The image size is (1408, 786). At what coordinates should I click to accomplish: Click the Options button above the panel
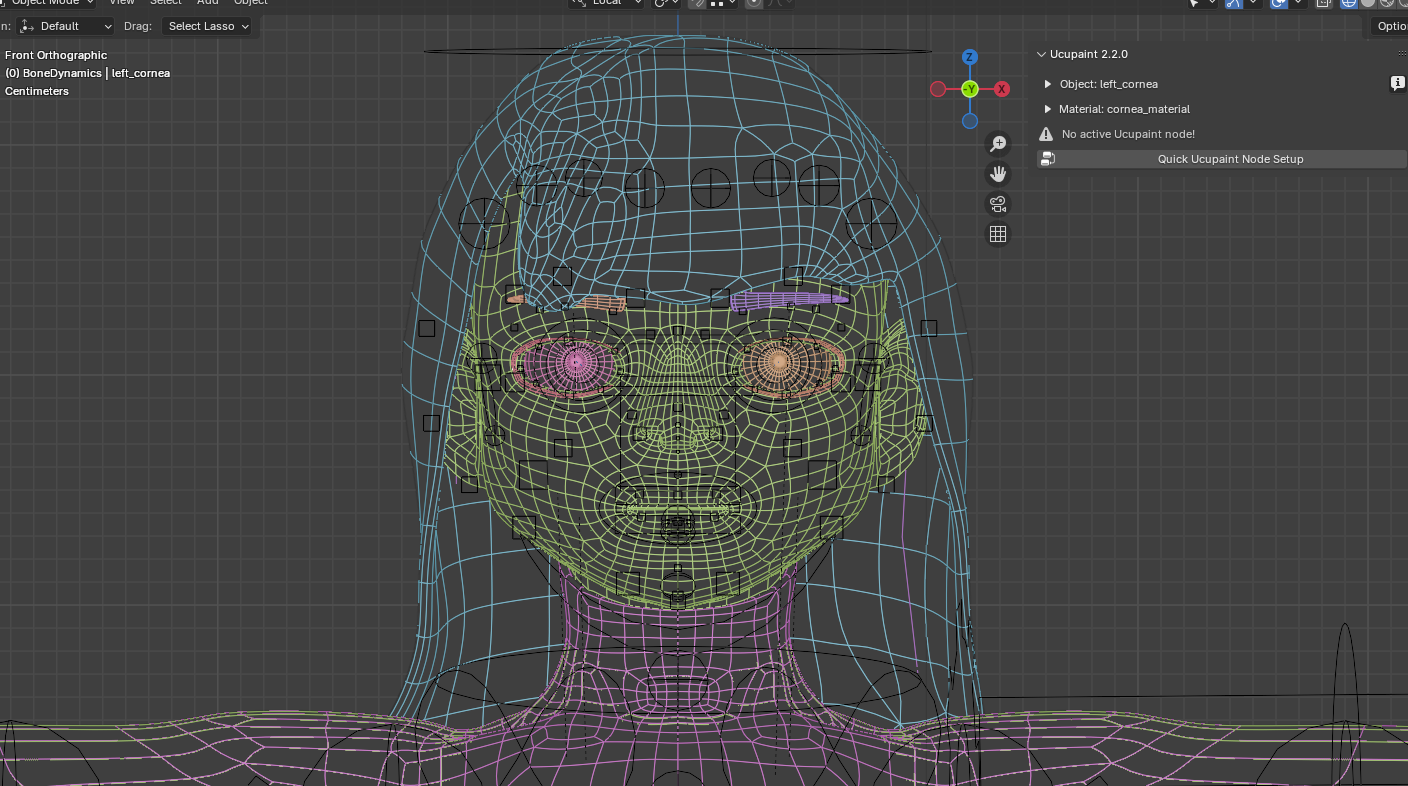(x=1393, y=26)
